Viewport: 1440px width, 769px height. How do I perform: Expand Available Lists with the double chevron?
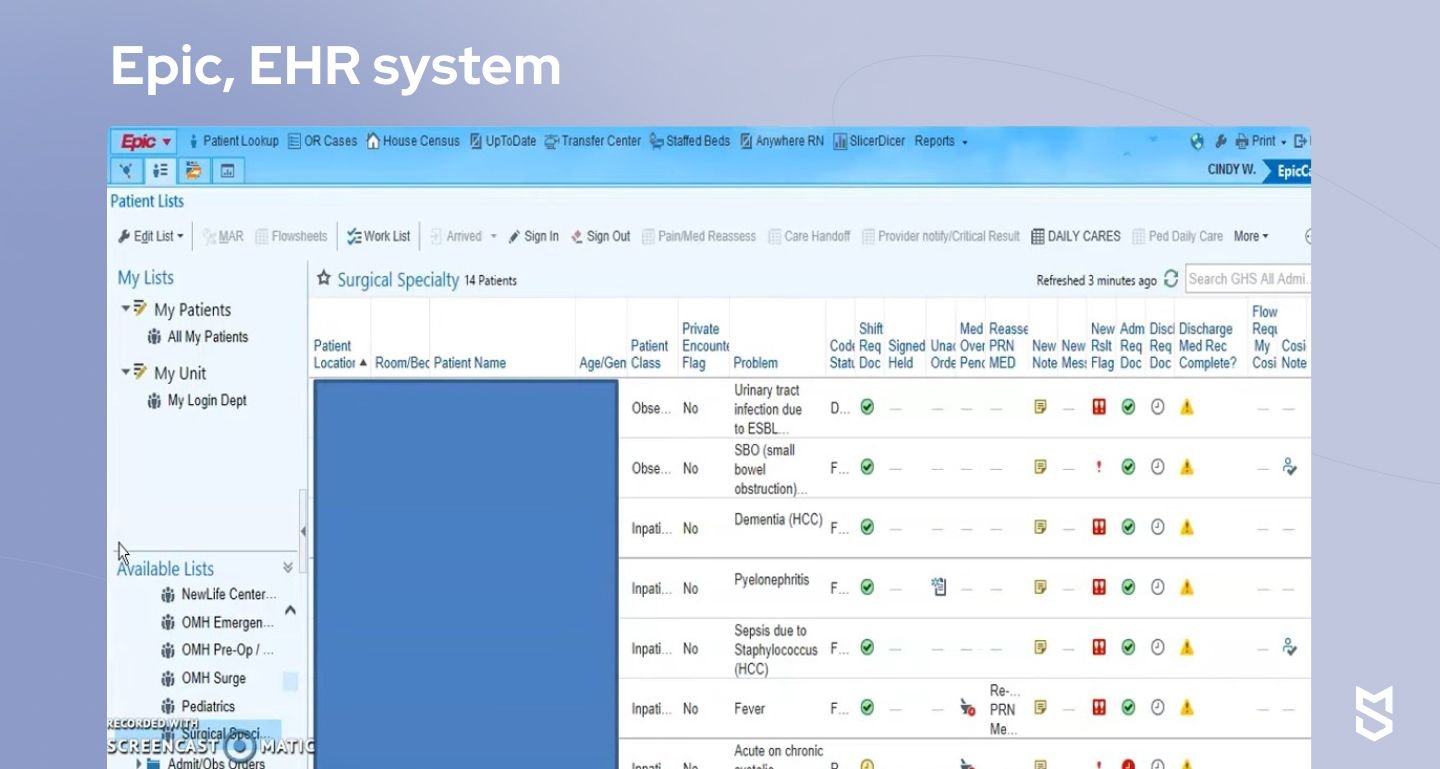tap(288, 567)
